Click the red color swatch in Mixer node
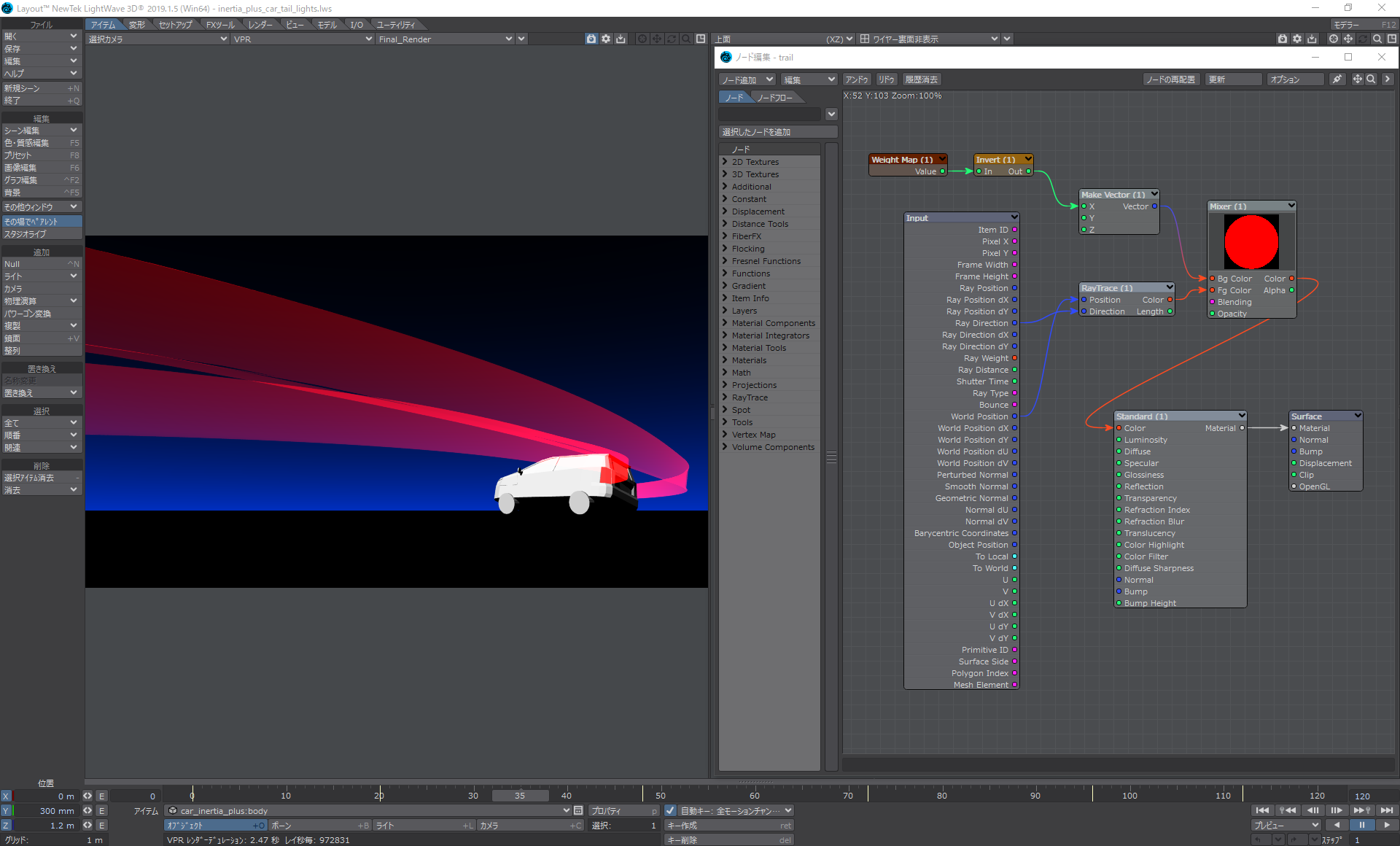The height and width of the screenshot is (846, 1400). (1251, 240)
